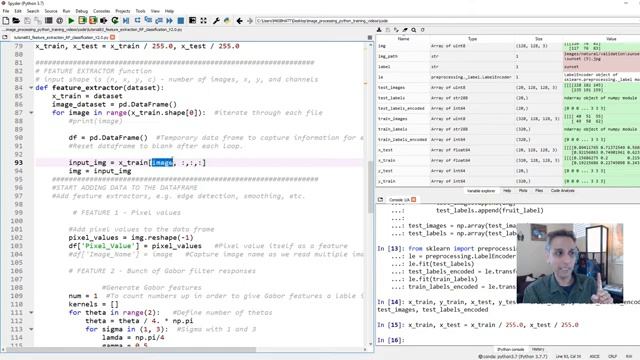Create a new file with toolbar icon
The height and width of the screenshot is (360, 640).
[x=6, y=20]
